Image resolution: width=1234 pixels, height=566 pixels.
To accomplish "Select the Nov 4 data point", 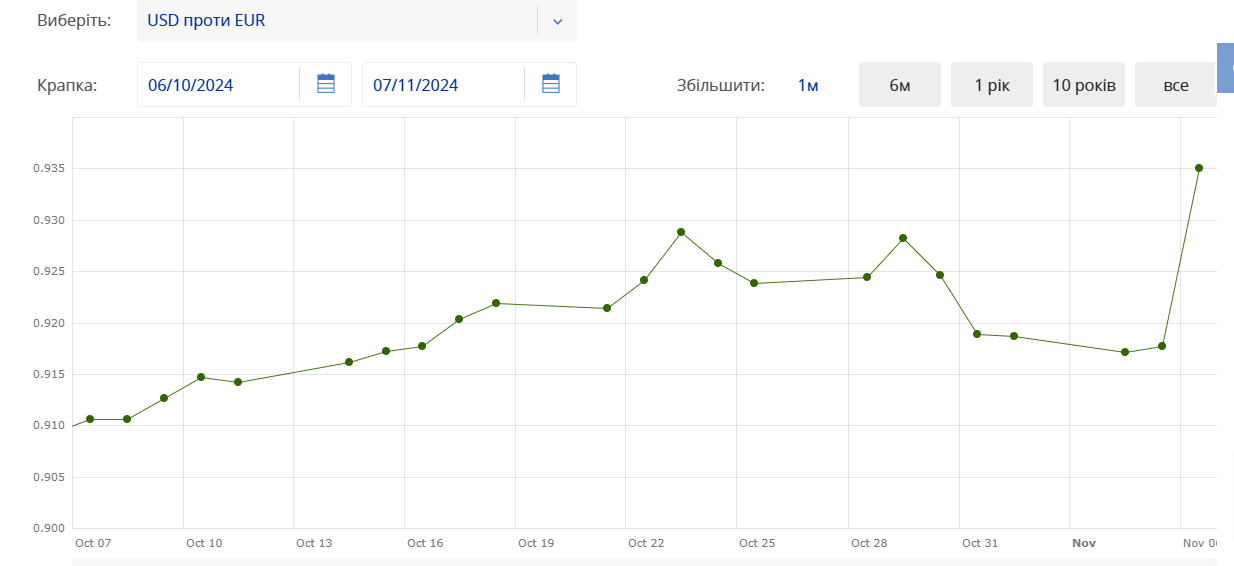I will (x=1125, y=352).
